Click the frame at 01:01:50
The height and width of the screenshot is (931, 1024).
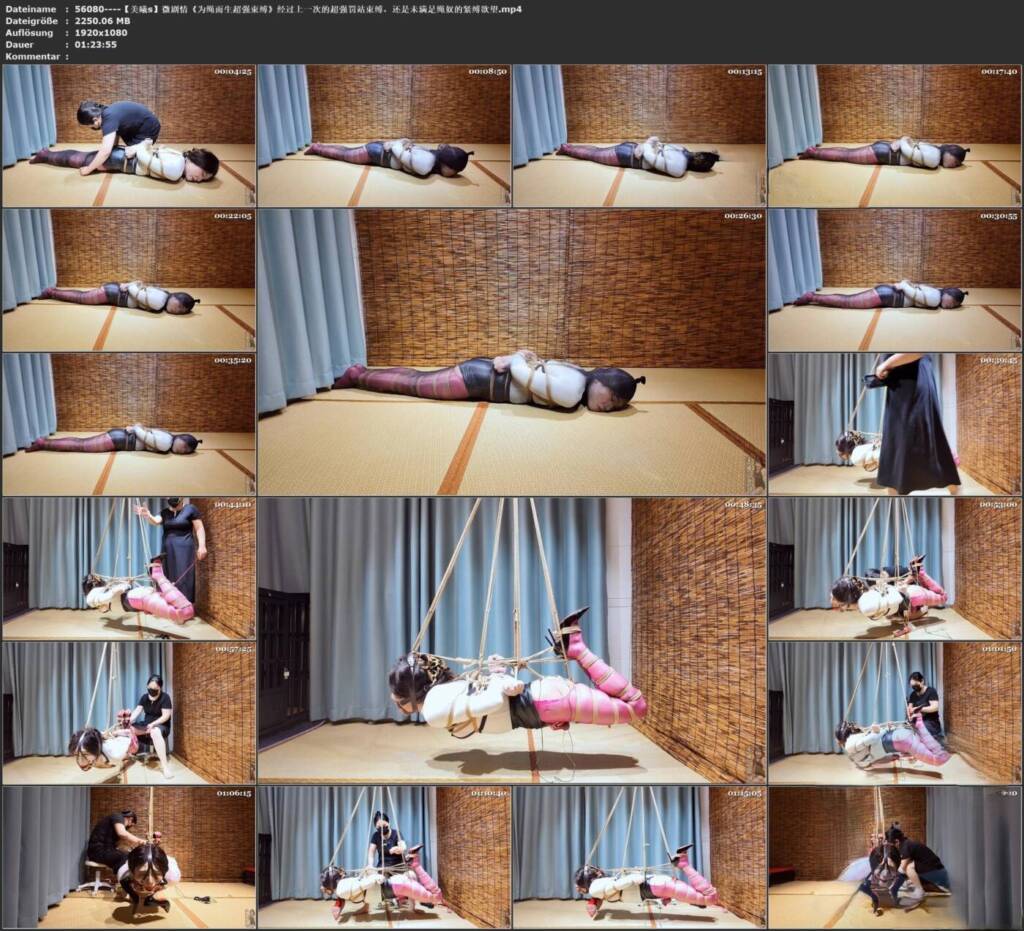click(x=895, y=713)
